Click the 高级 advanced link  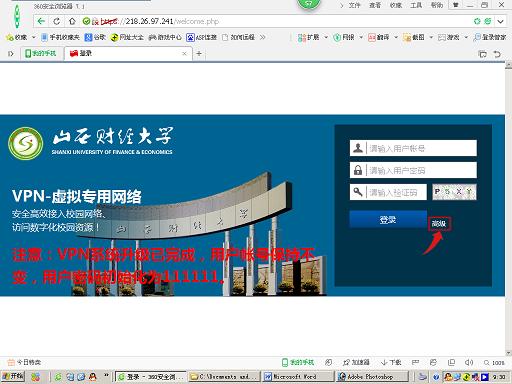tap(439, 224)
